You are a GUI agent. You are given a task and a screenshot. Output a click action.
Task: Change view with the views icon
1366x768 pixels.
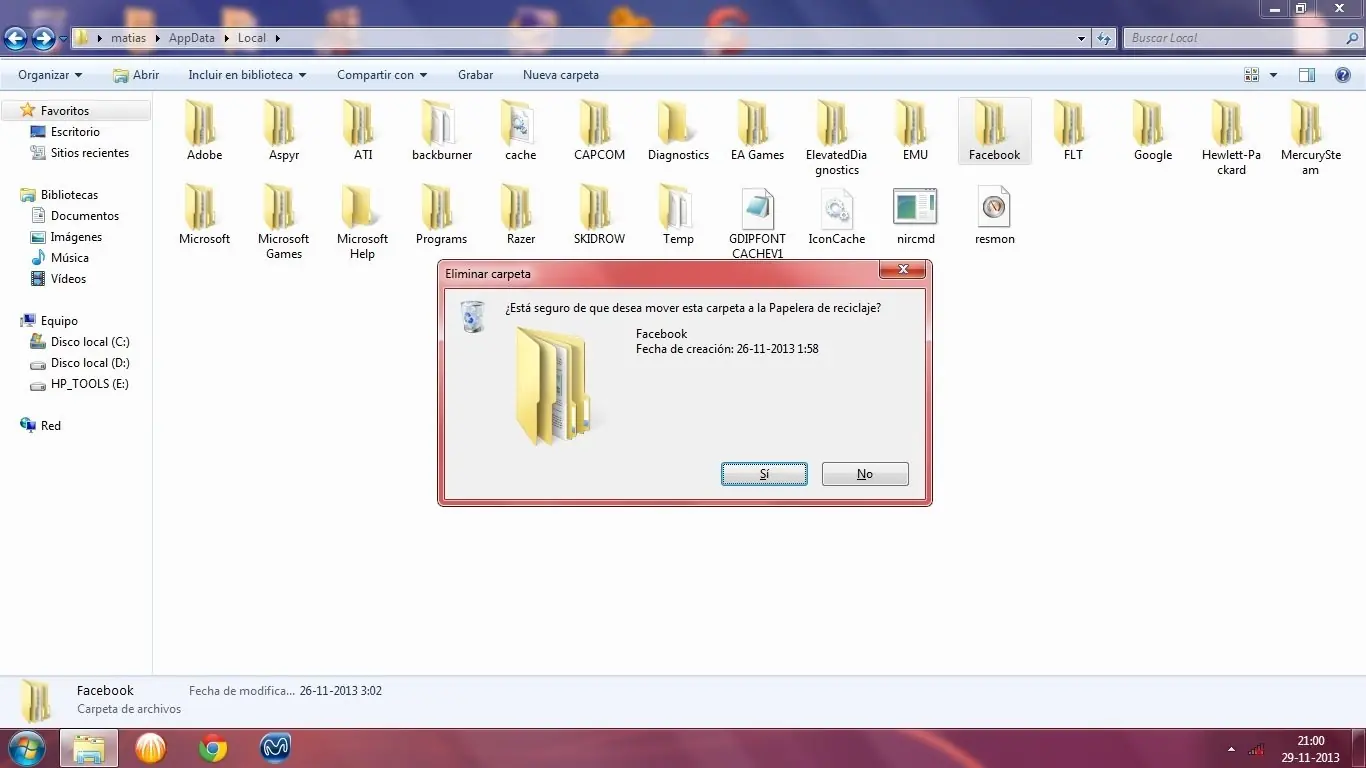[1251, 75]
